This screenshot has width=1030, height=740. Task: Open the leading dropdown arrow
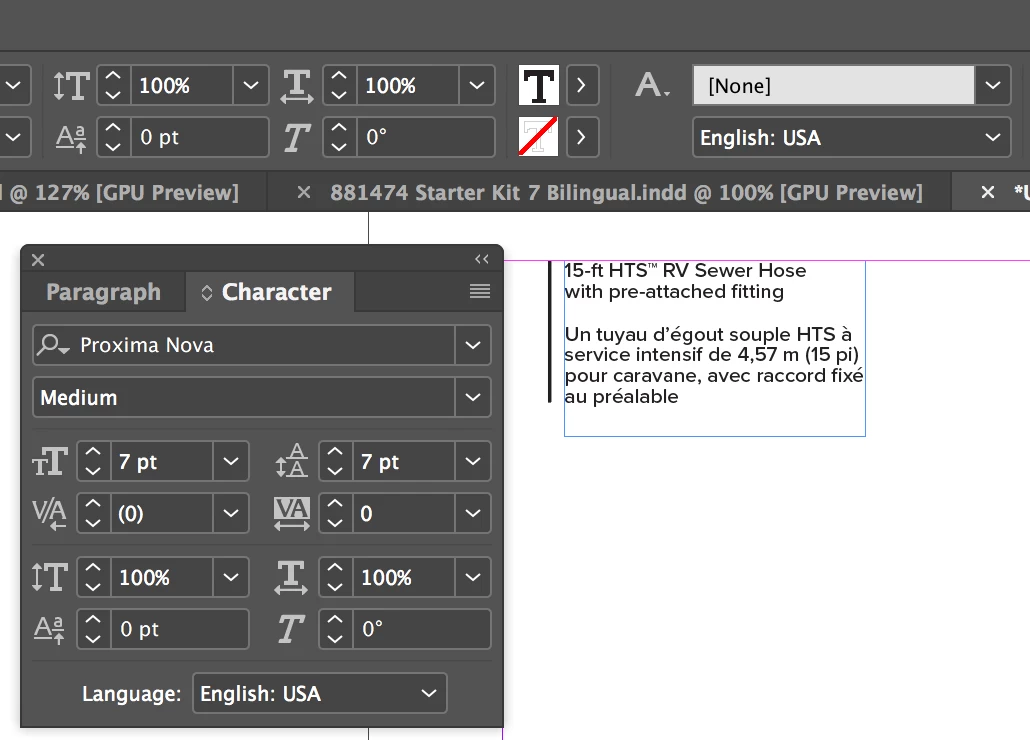[x=472, y=462]
